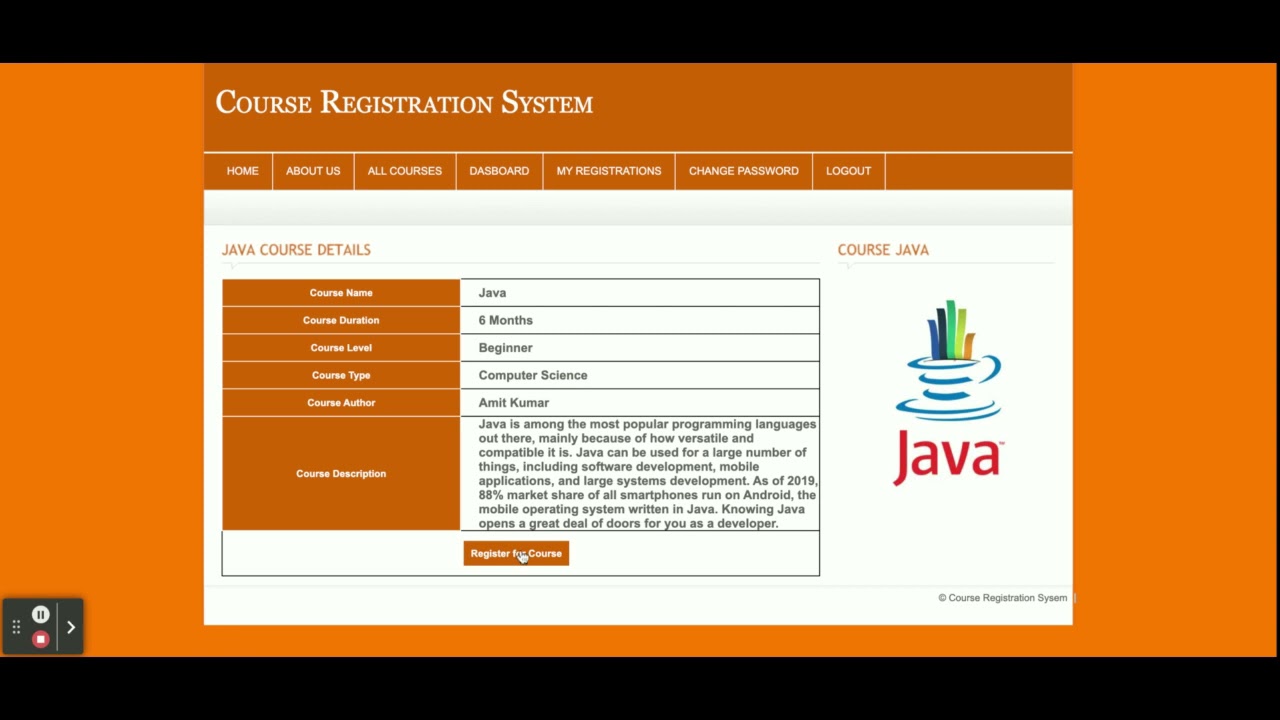
Task: Click the course name value Java
Action: click(x=492, y=293)
